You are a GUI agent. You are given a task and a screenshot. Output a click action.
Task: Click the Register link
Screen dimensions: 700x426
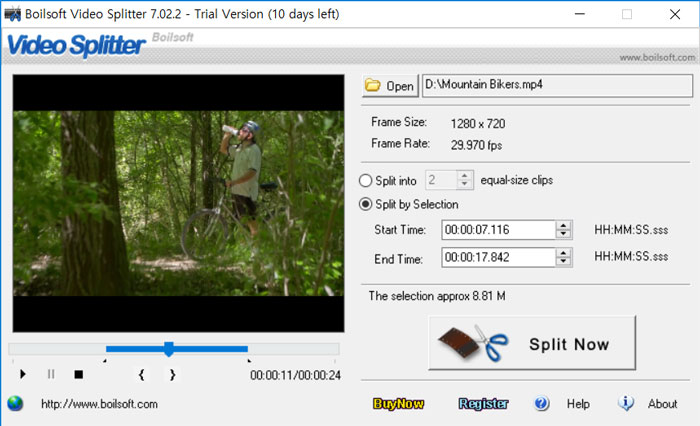click(483, 404)
